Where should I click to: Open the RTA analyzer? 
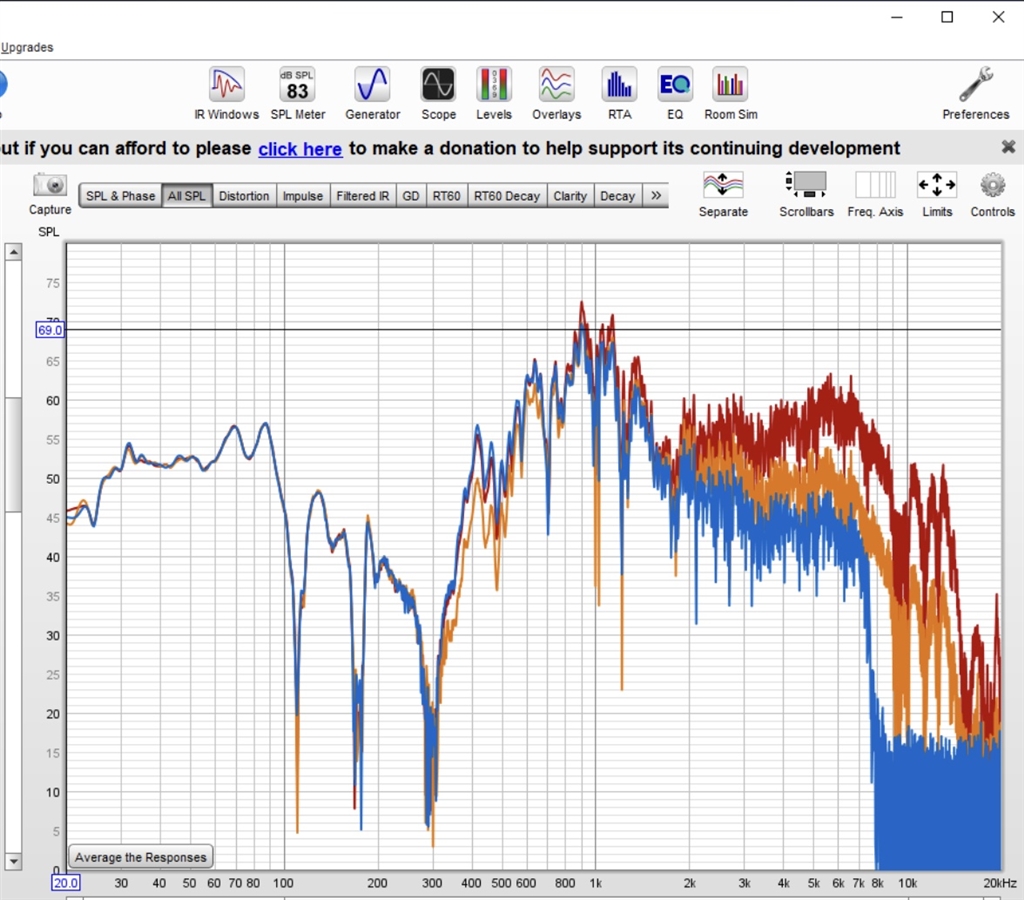click(619, 93)
